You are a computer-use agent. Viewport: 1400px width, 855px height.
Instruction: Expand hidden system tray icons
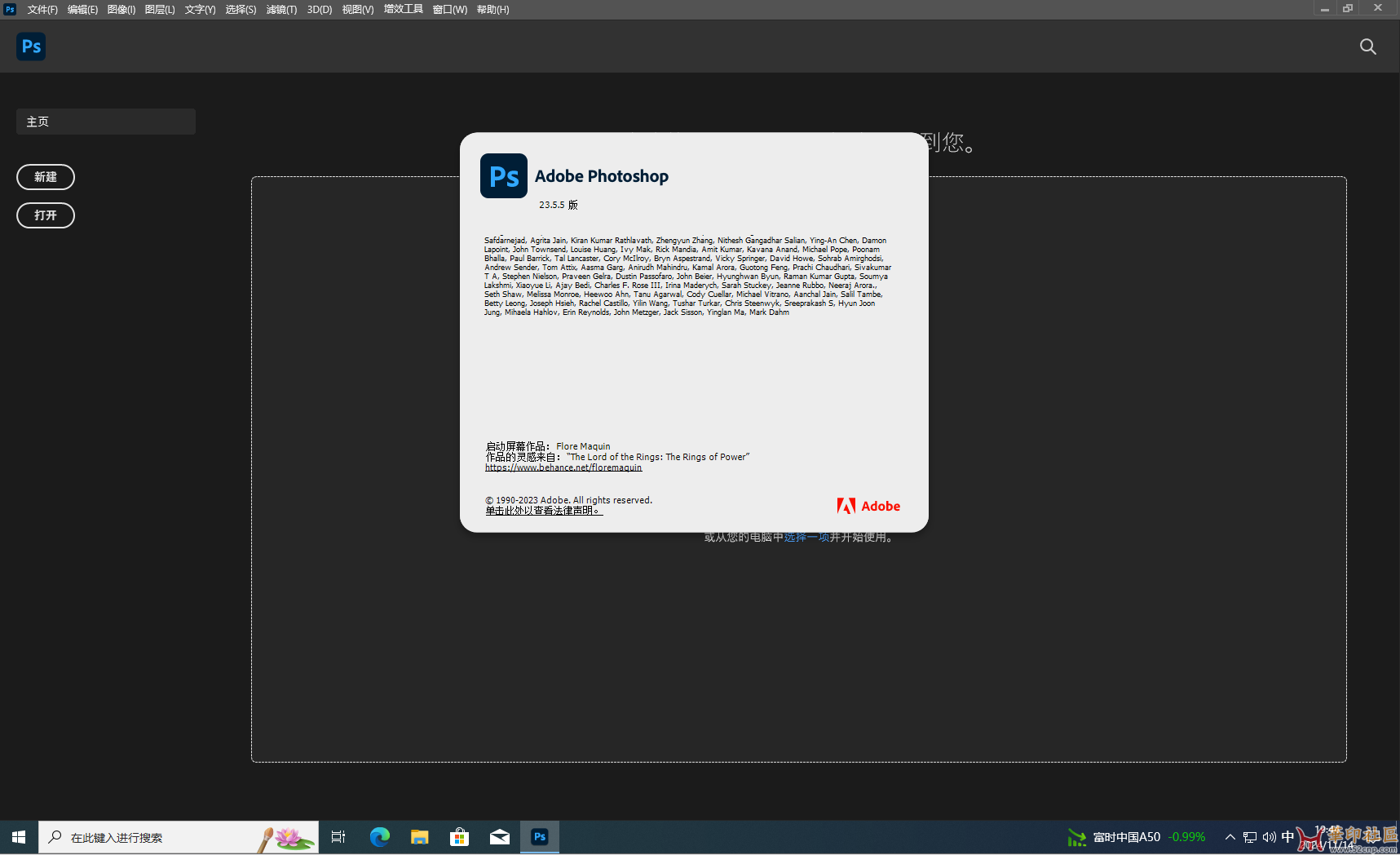tap(1230, 837)
